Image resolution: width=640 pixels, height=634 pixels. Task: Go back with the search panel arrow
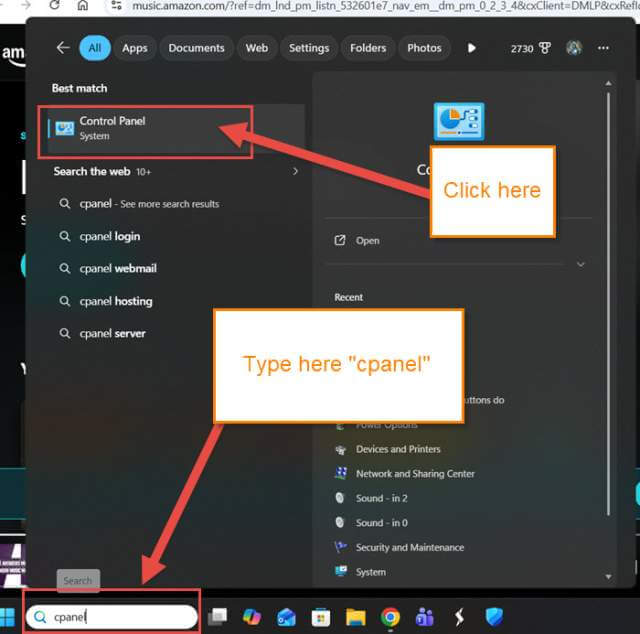[63, 48]
